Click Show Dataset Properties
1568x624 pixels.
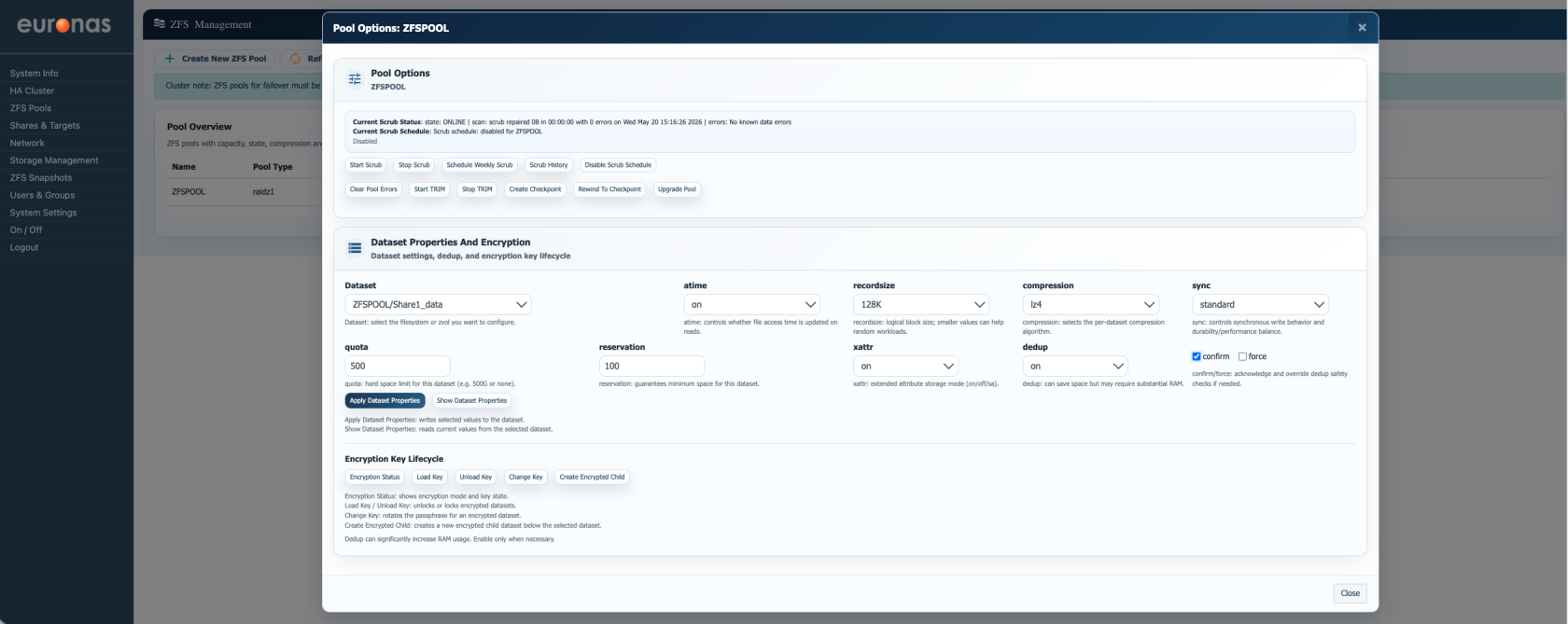[471, 400]
